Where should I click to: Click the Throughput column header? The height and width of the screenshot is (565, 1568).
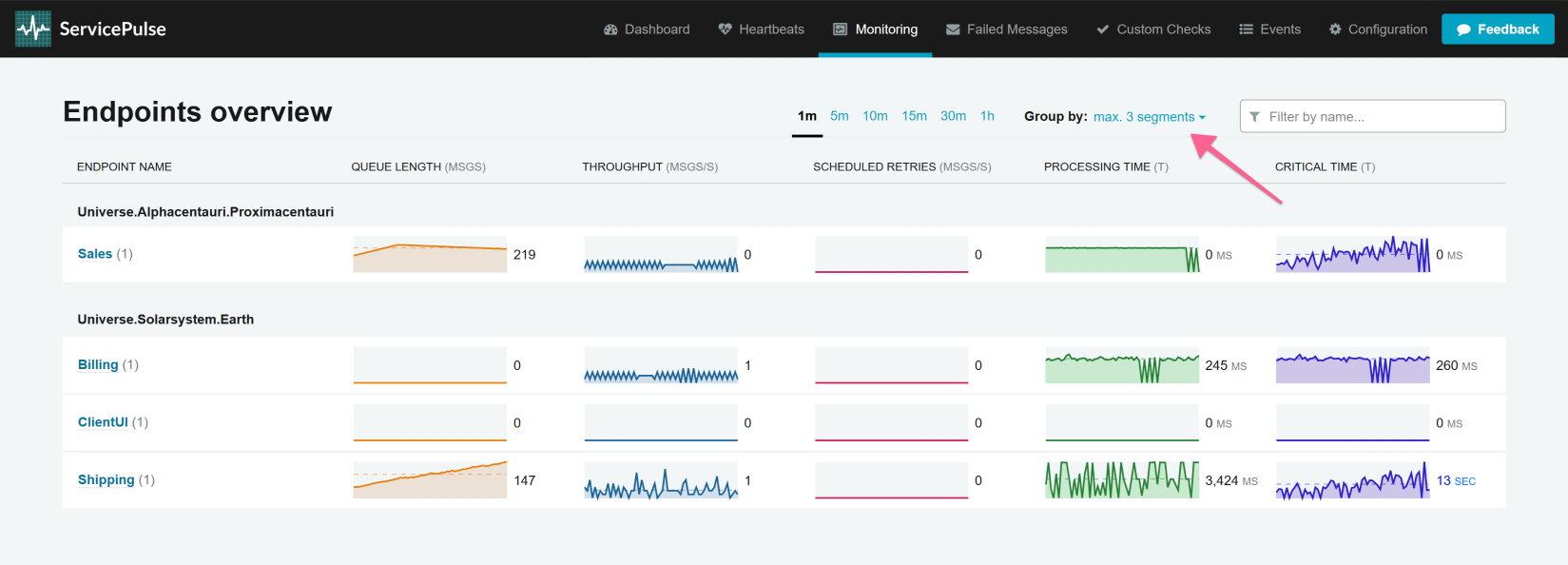click(x=650, y=166)
